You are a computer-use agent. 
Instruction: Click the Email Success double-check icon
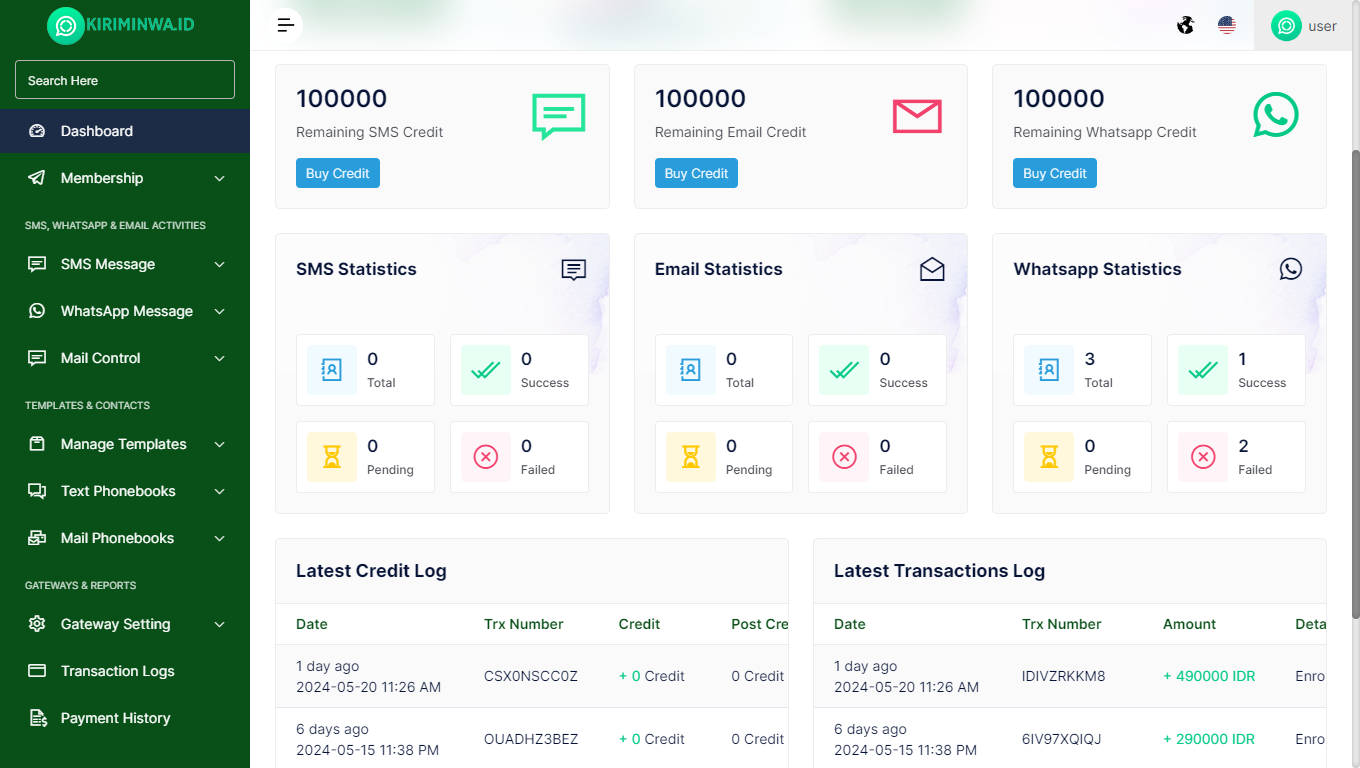(x=844, y=370)
